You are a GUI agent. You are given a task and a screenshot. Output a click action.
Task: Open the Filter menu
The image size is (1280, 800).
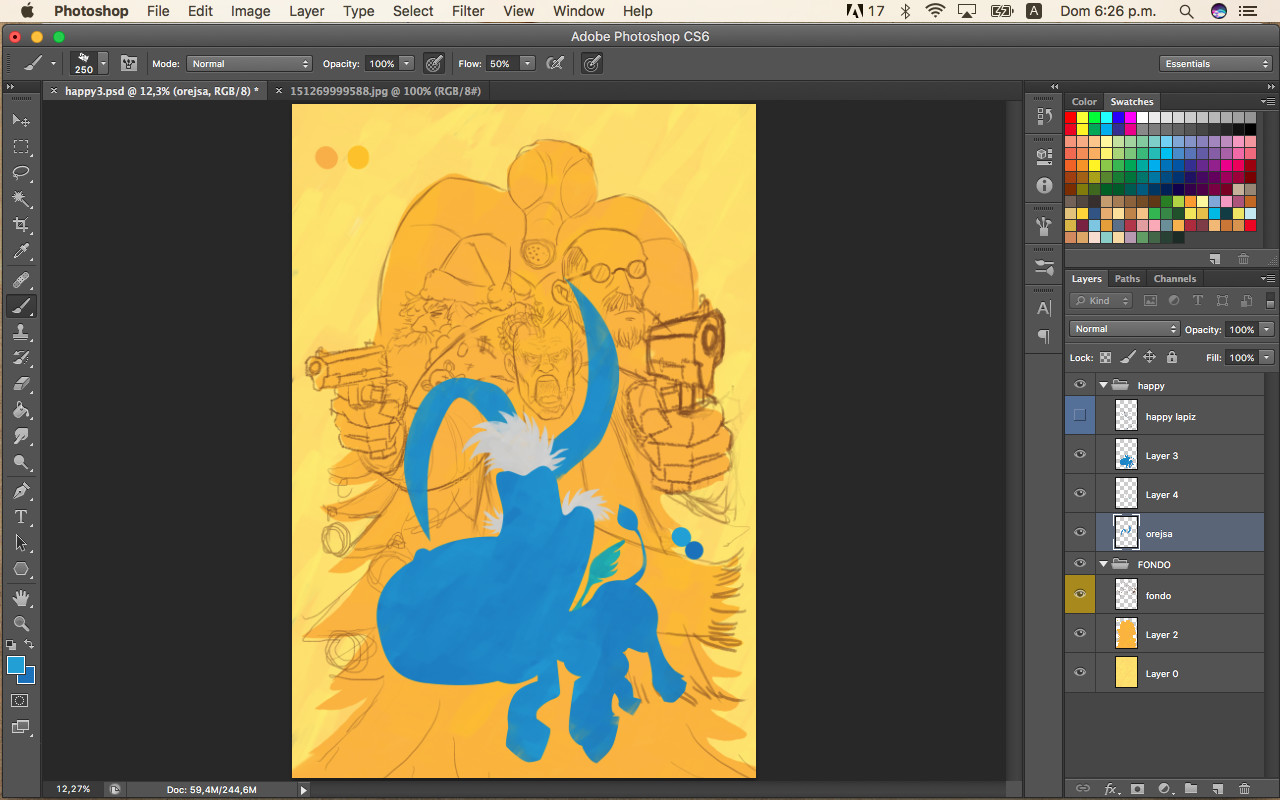[x=468, y=11]
